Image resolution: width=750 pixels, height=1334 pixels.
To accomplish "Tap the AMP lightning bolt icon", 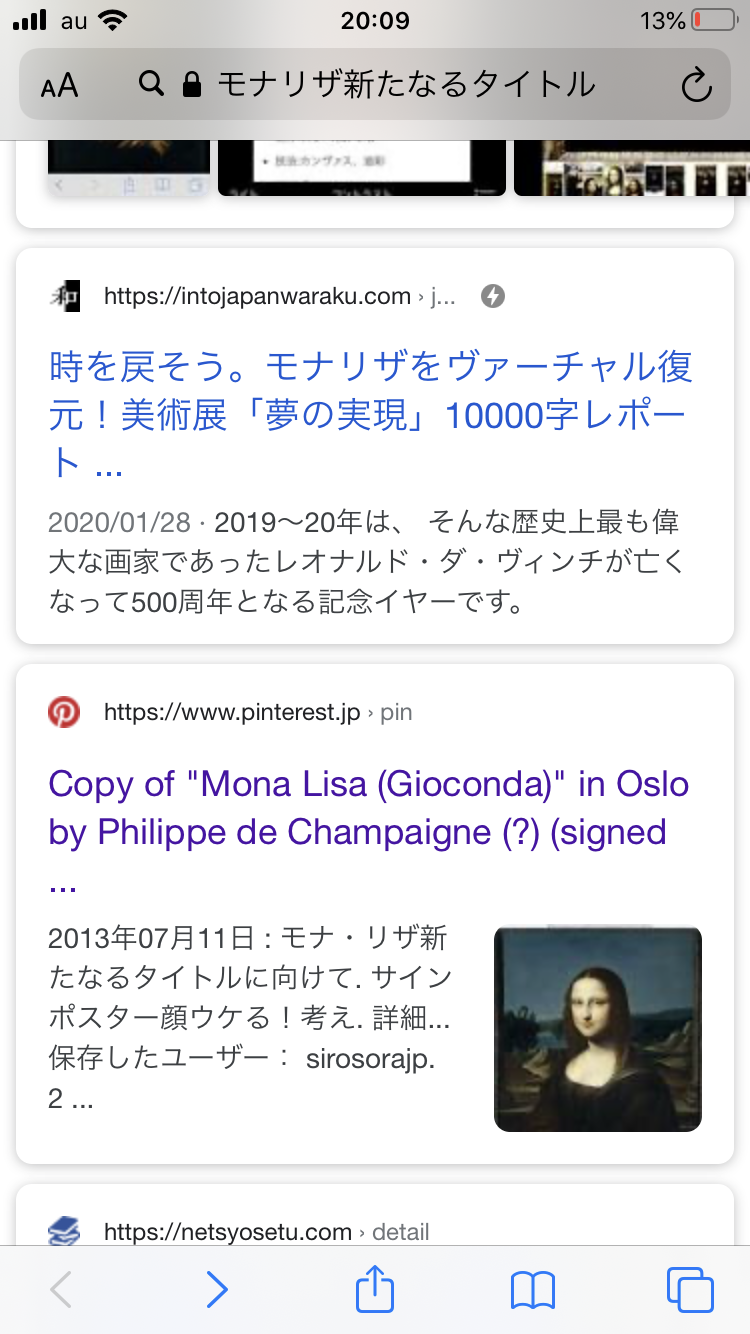I will point(493,296).
